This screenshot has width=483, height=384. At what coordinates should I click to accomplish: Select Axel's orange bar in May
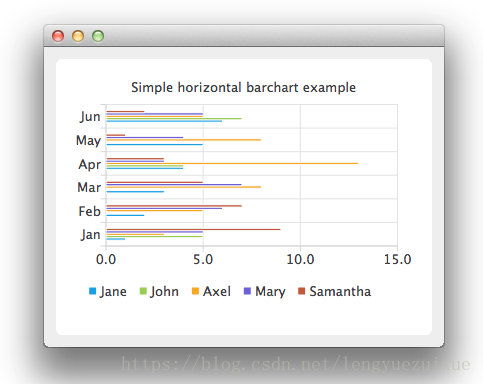click(184, 140)
